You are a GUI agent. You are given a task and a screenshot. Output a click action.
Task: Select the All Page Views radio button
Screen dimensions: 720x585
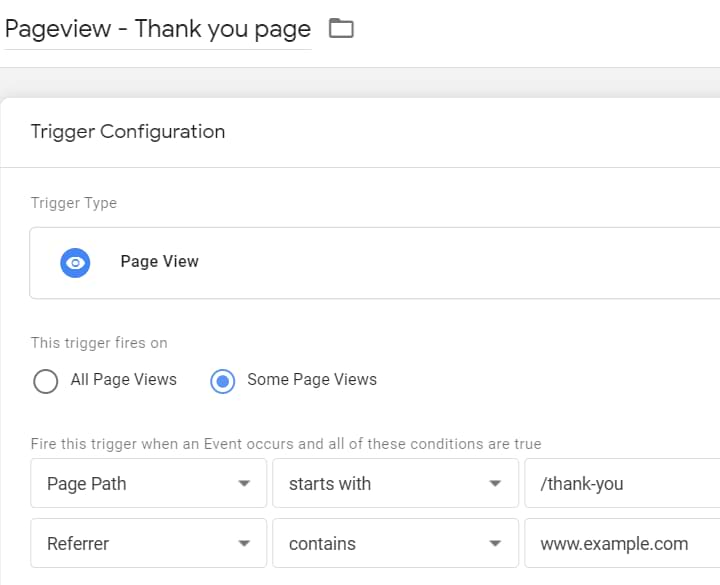pyautogui.click(x=46, y=381)
